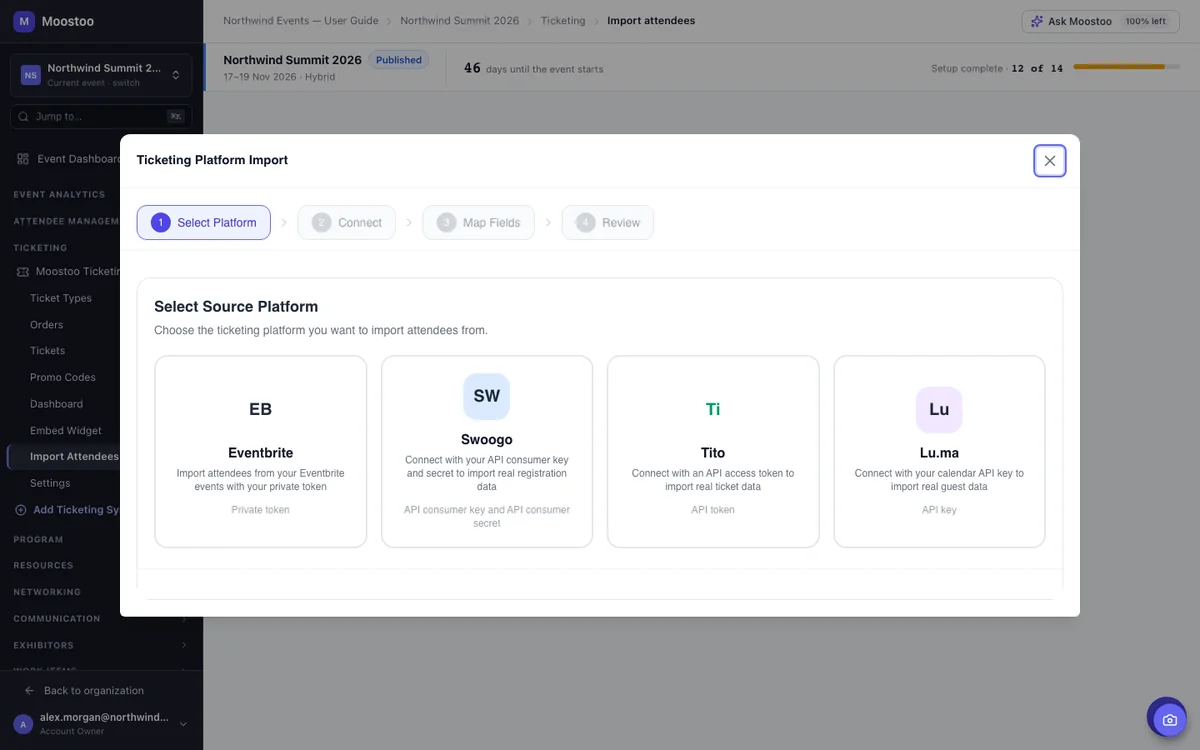Open Ticket Types in the sidebar

(61, 298)
